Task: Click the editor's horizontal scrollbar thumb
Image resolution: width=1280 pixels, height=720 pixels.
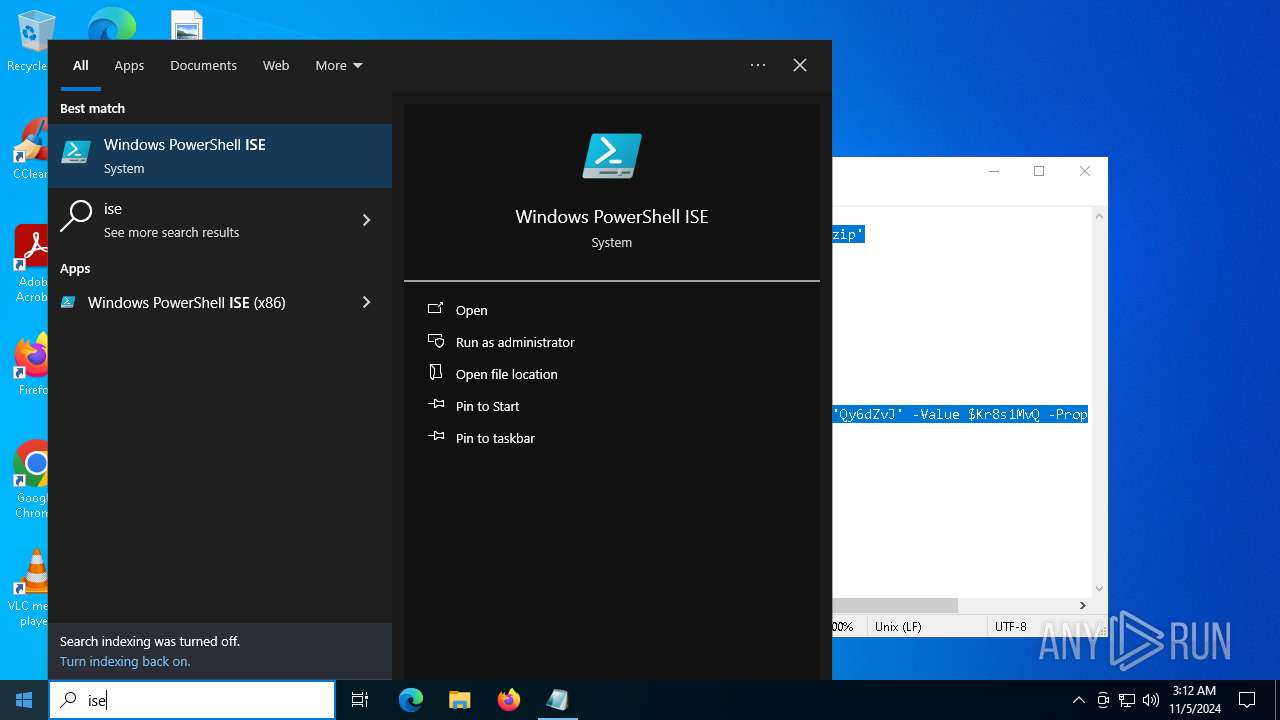Action: coord(894,605)
